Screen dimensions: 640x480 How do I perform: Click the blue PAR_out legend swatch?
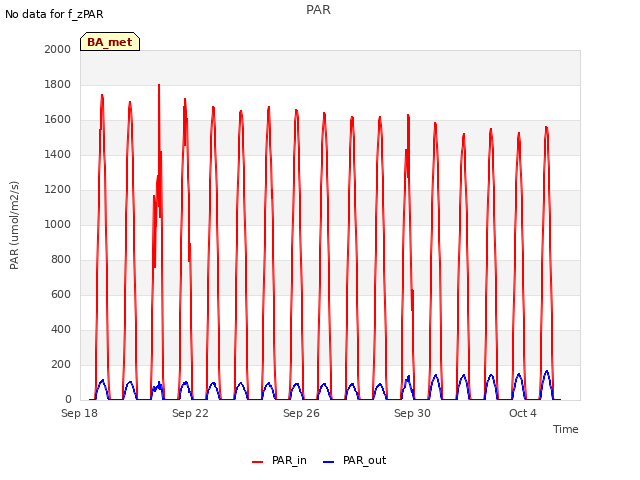point(329,462)
